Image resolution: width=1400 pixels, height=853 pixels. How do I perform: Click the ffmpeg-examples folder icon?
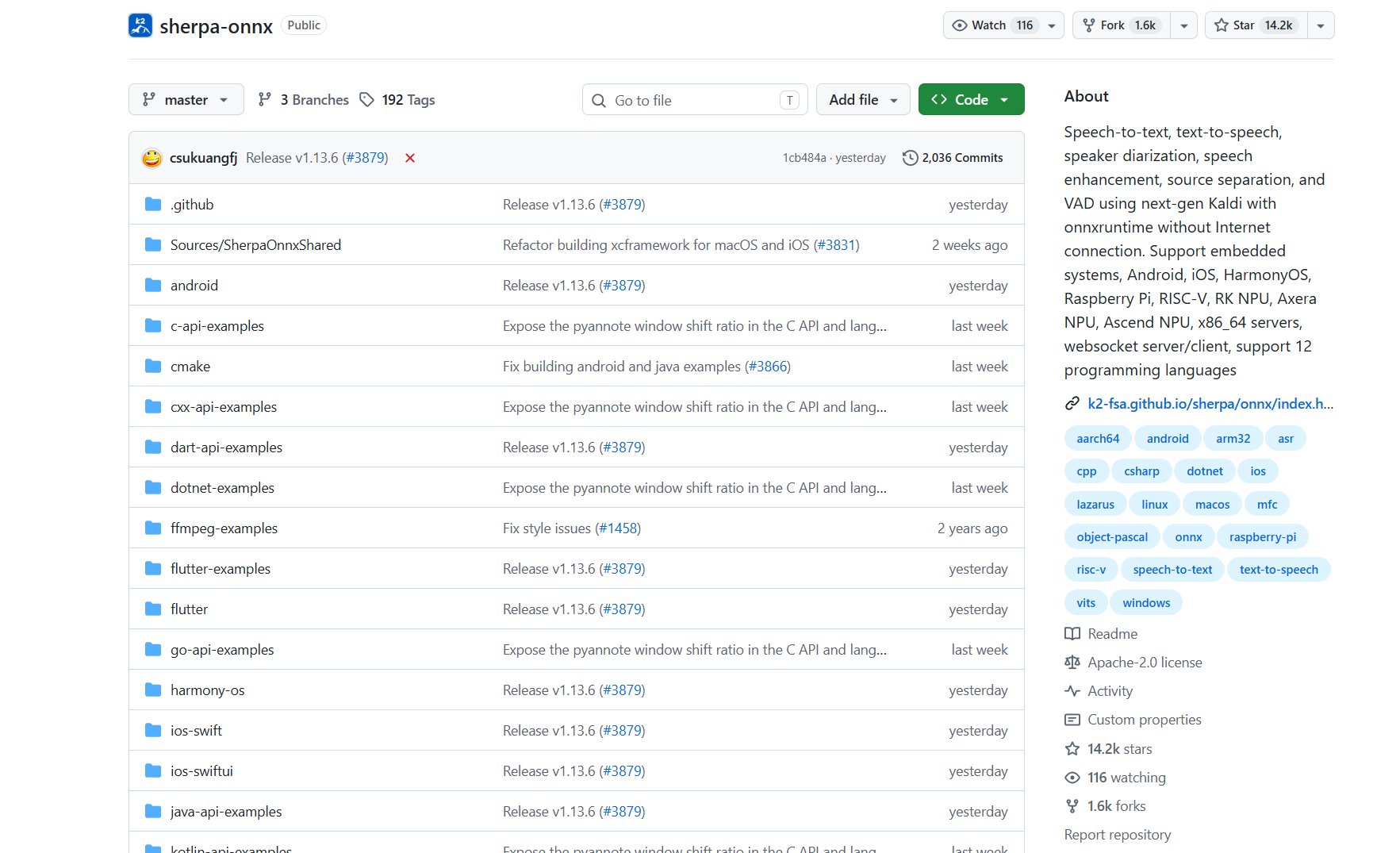(x=153, y=528)
